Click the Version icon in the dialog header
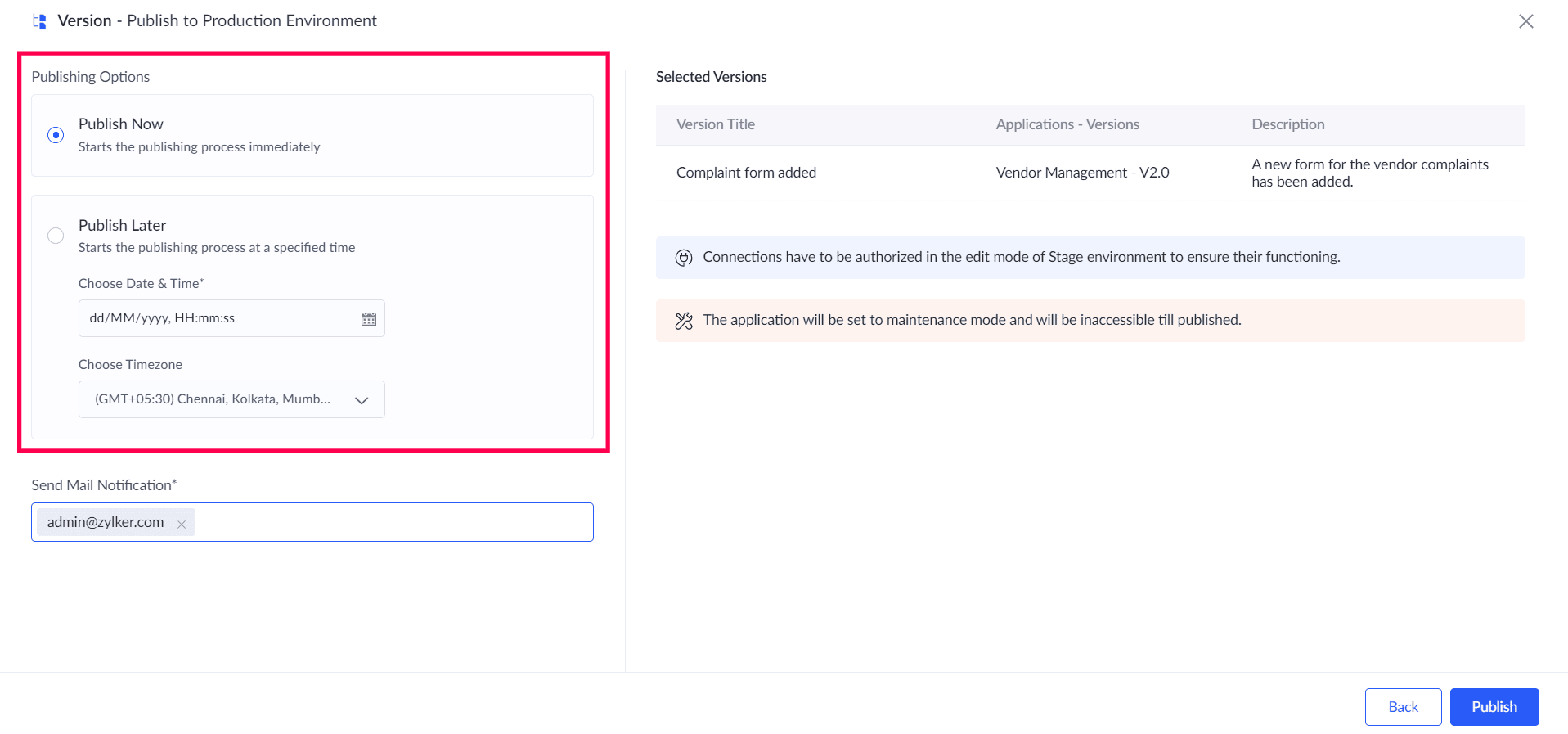Viewport: 1568px width, 734px height. 39,21
